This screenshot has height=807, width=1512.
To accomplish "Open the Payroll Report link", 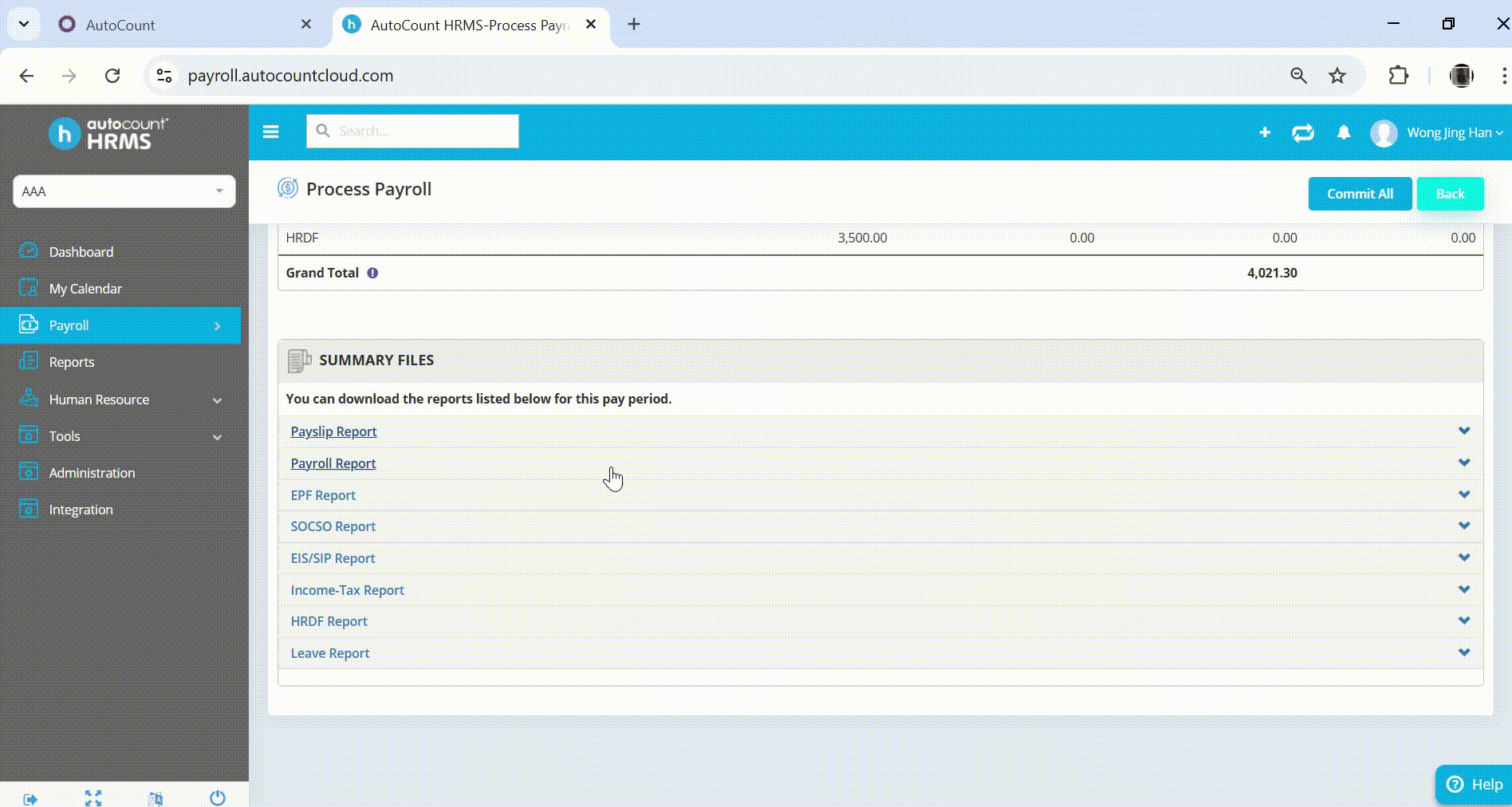I will (333, 463).
